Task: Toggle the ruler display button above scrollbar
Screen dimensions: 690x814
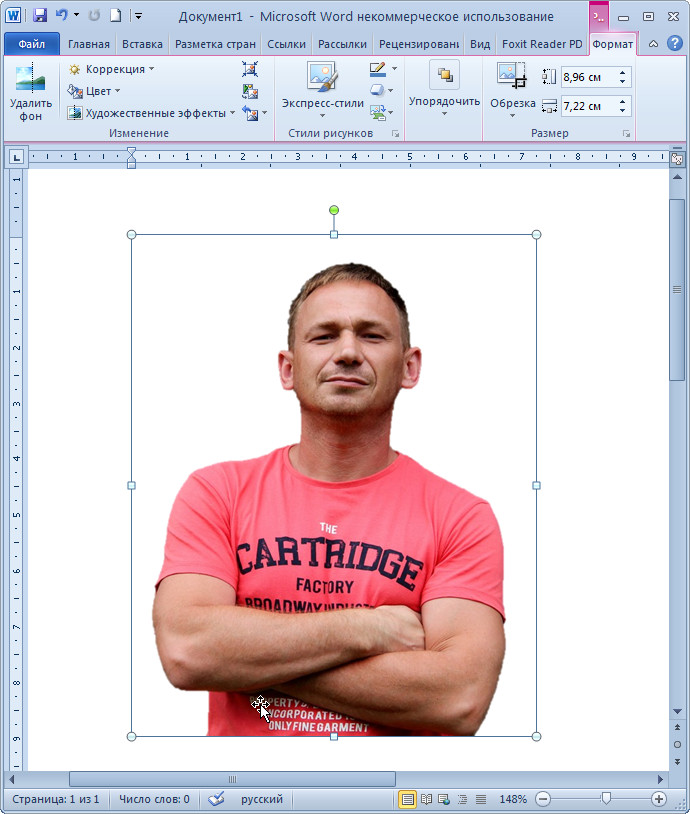Action: [677, 158]
